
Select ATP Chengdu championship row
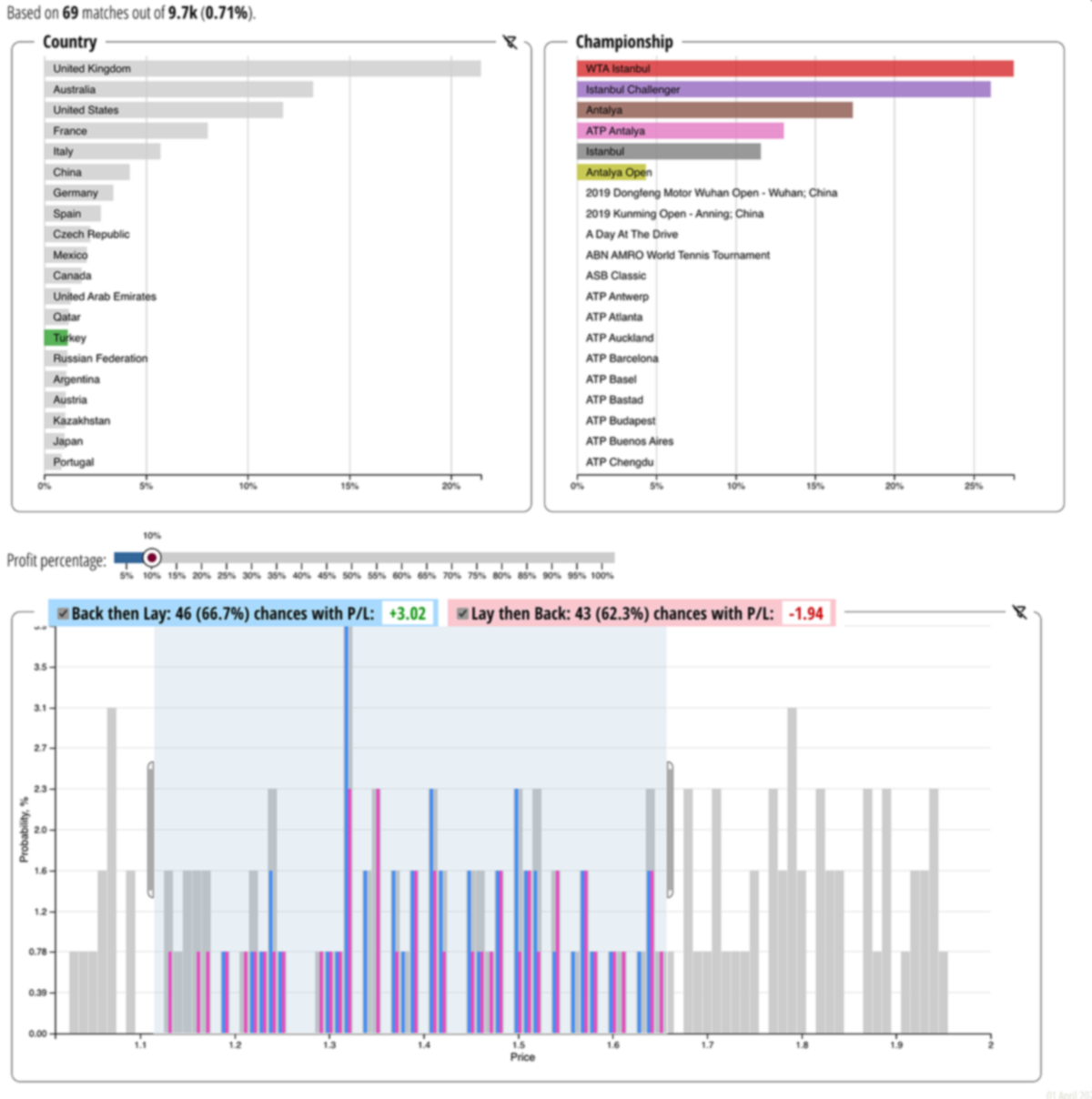(x=620, y=462)
